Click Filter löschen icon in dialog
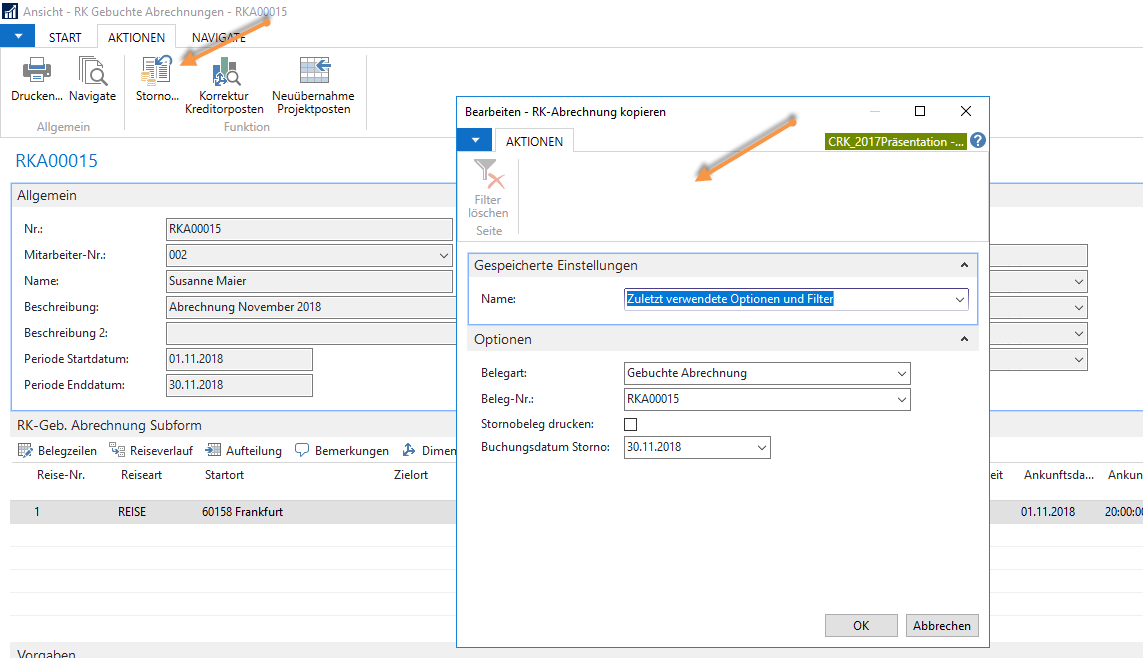Screen dimensions: 1143x658 488,175
